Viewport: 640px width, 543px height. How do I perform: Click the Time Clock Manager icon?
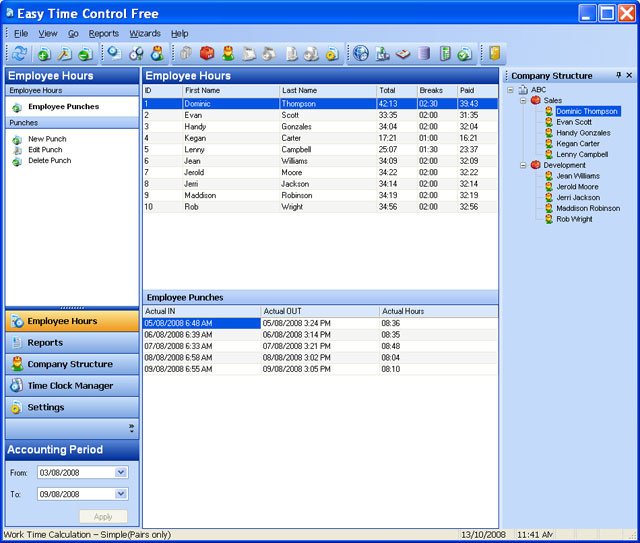(16, 386)
